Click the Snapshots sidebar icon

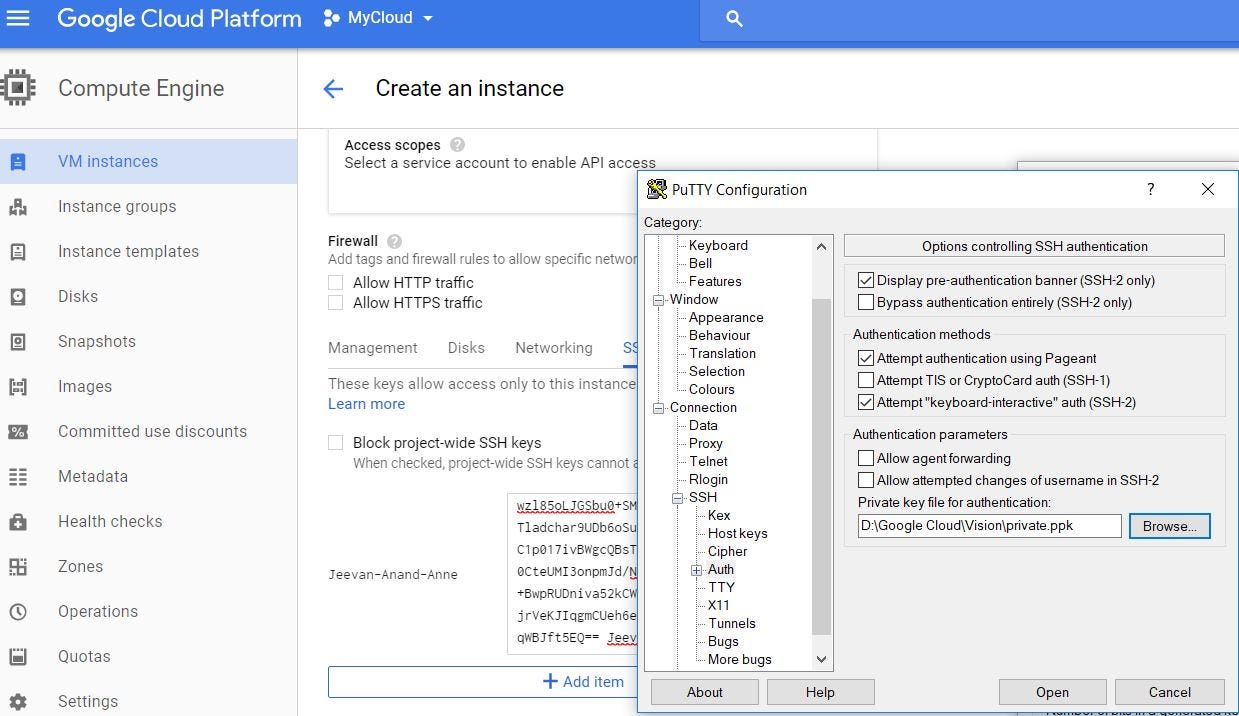(18, 342)
